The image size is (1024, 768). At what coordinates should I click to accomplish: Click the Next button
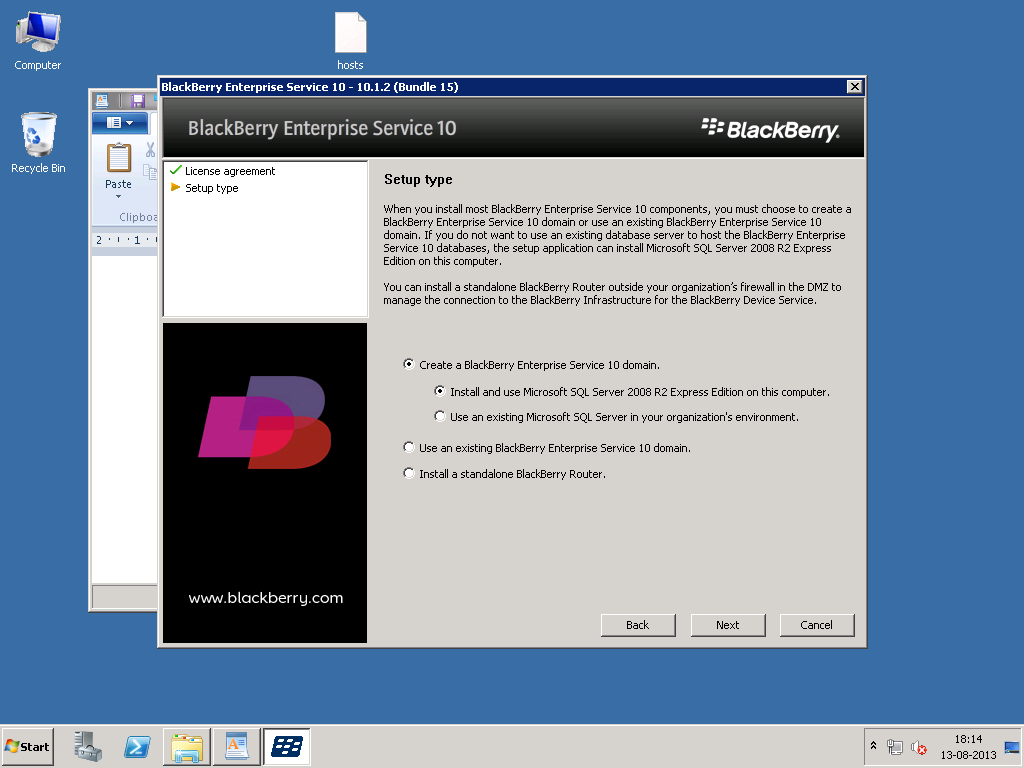(728, 625)
